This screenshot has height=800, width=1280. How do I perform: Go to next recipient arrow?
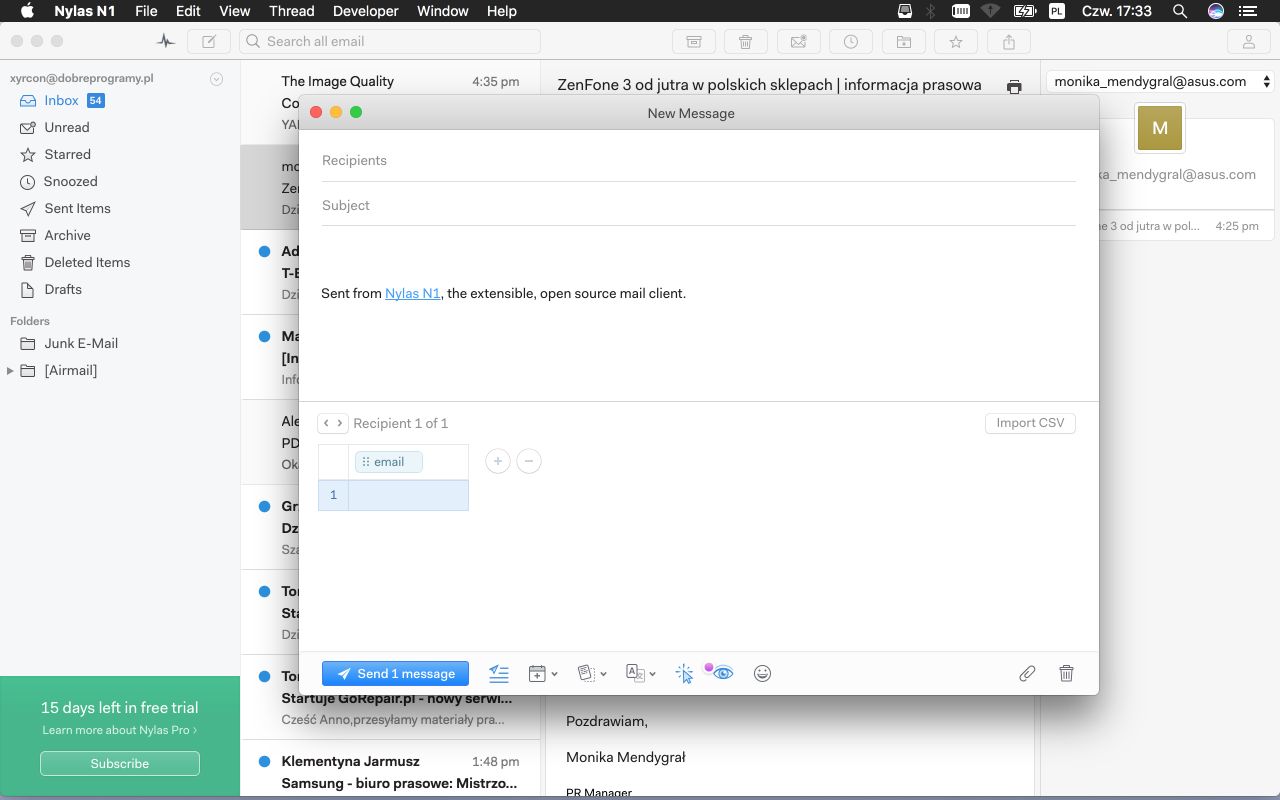[340, 423]
